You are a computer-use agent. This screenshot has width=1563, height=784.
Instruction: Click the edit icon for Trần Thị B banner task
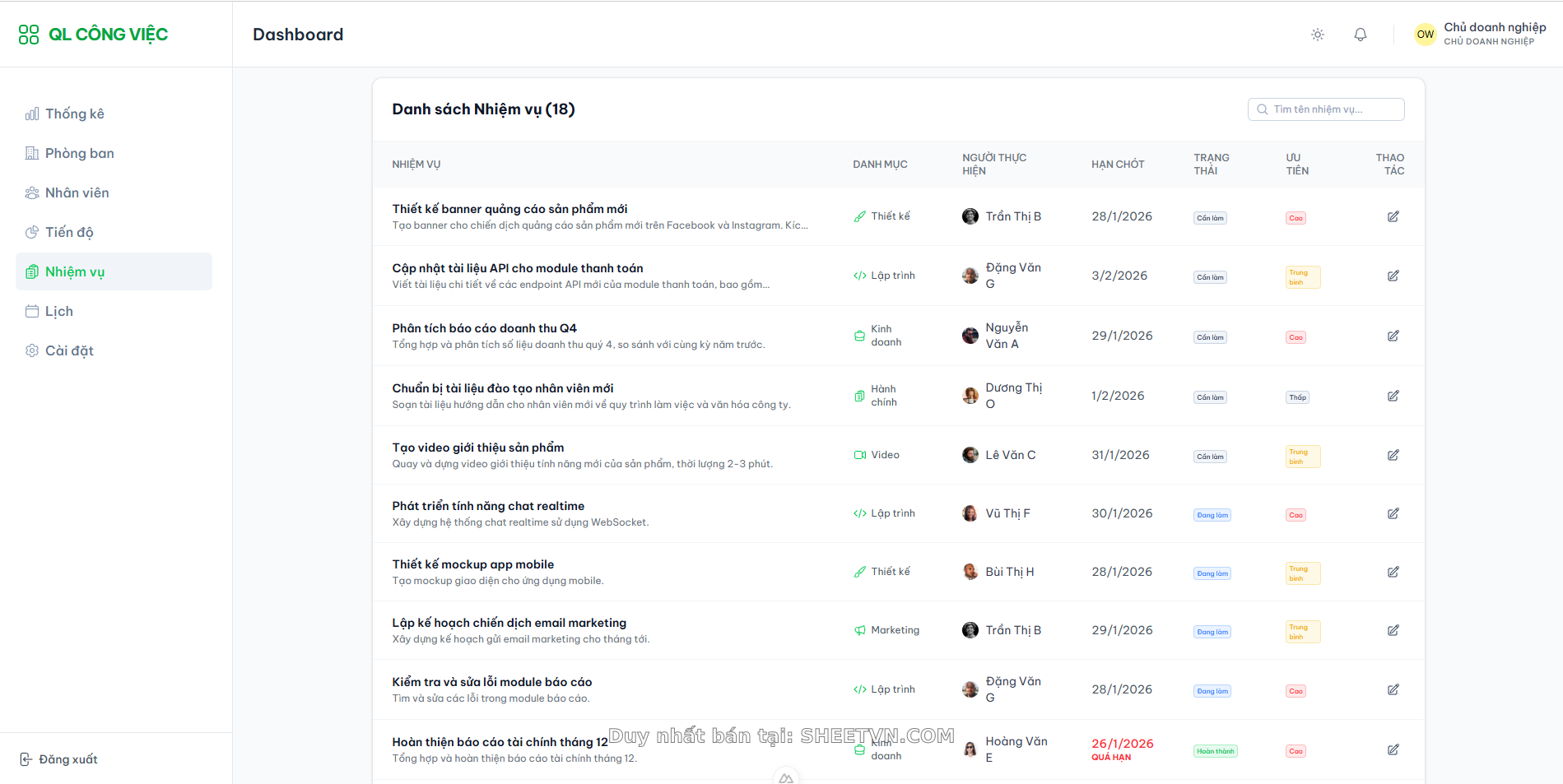1393,216
